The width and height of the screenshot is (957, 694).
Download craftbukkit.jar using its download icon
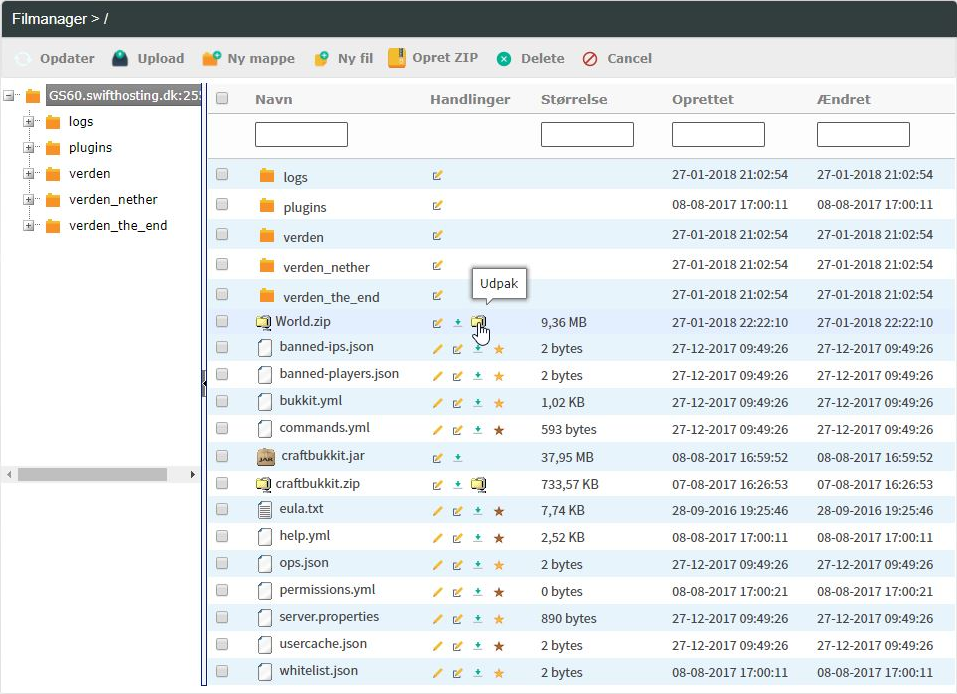[x=458, y=458]
